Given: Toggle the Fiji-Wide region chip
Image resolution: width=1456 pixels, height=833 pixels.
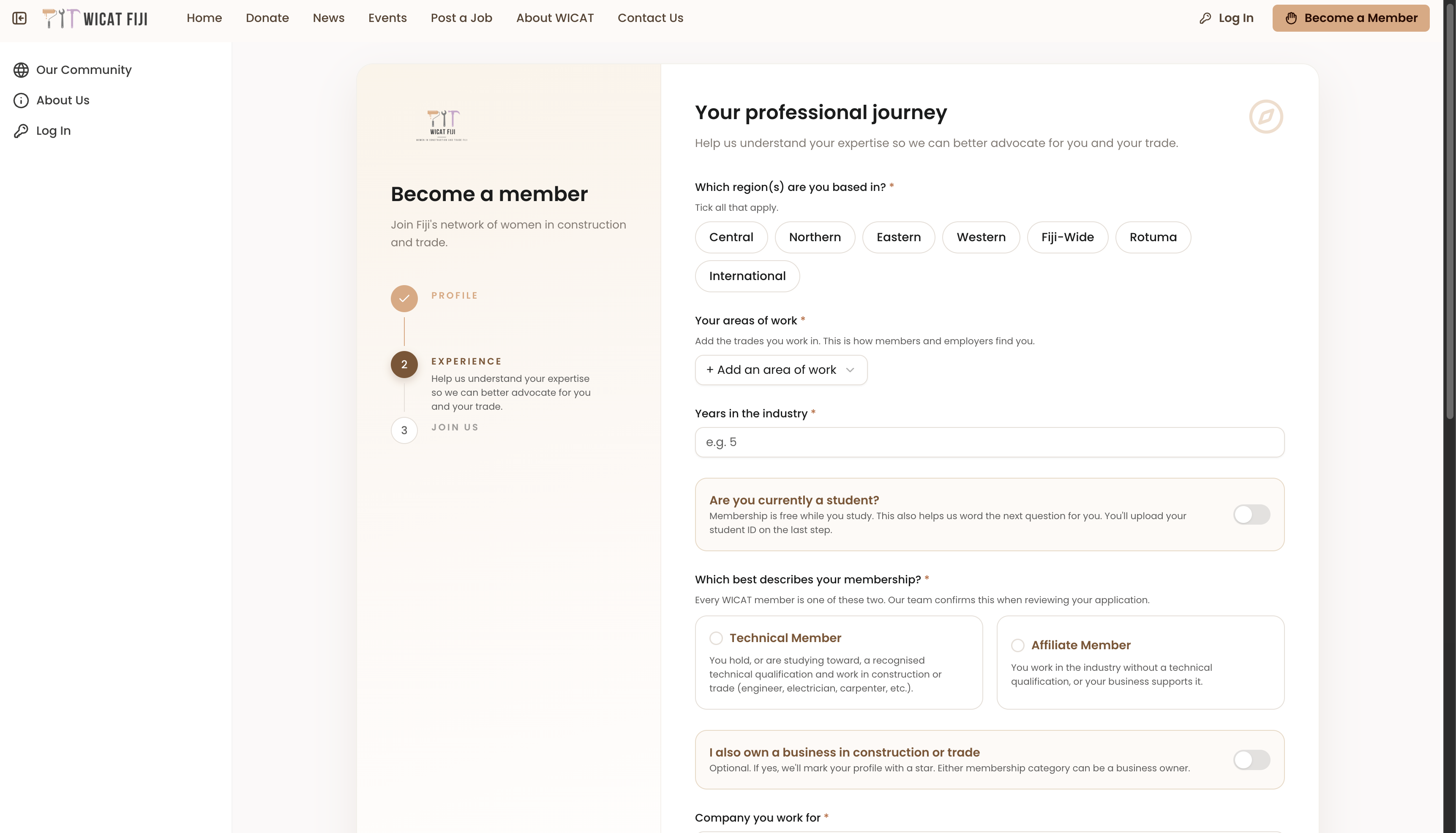Looking at the screenshot, I should [1068, 237].
